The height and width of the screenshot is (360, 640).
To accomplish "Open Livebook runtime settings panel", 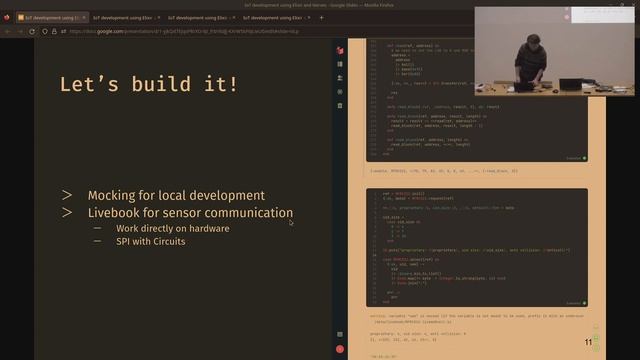I will point(340,92).
